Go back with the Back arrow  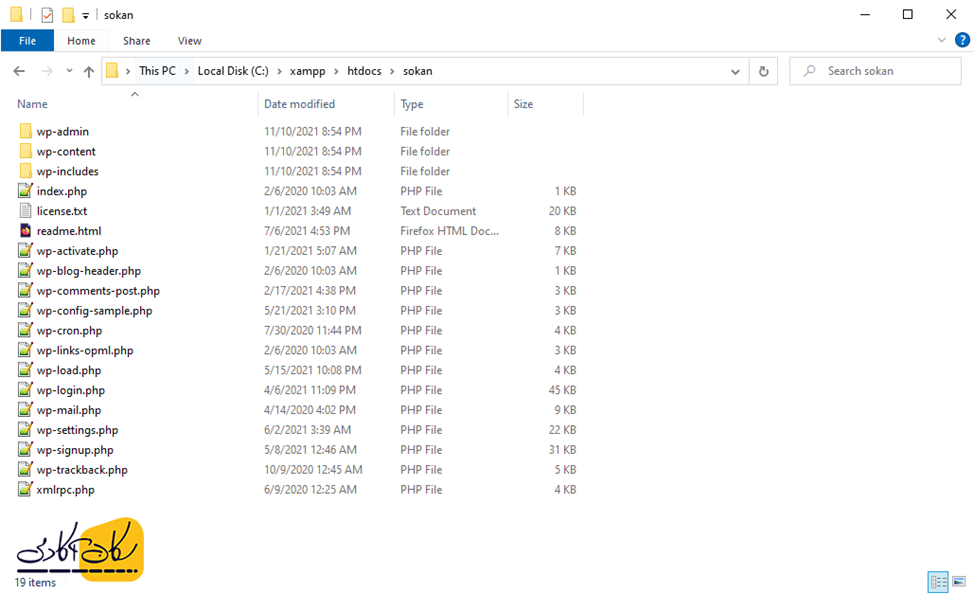19,71
